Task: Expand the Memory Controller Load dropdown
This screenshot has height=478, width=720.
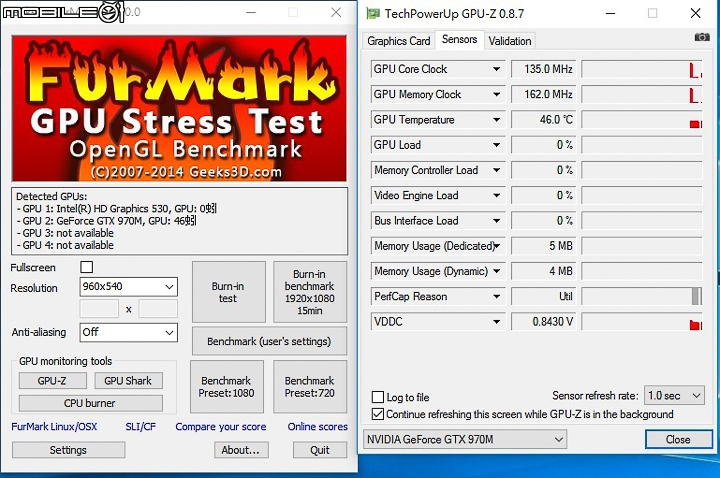Action: pyautogui.click(x=496, y=170)
